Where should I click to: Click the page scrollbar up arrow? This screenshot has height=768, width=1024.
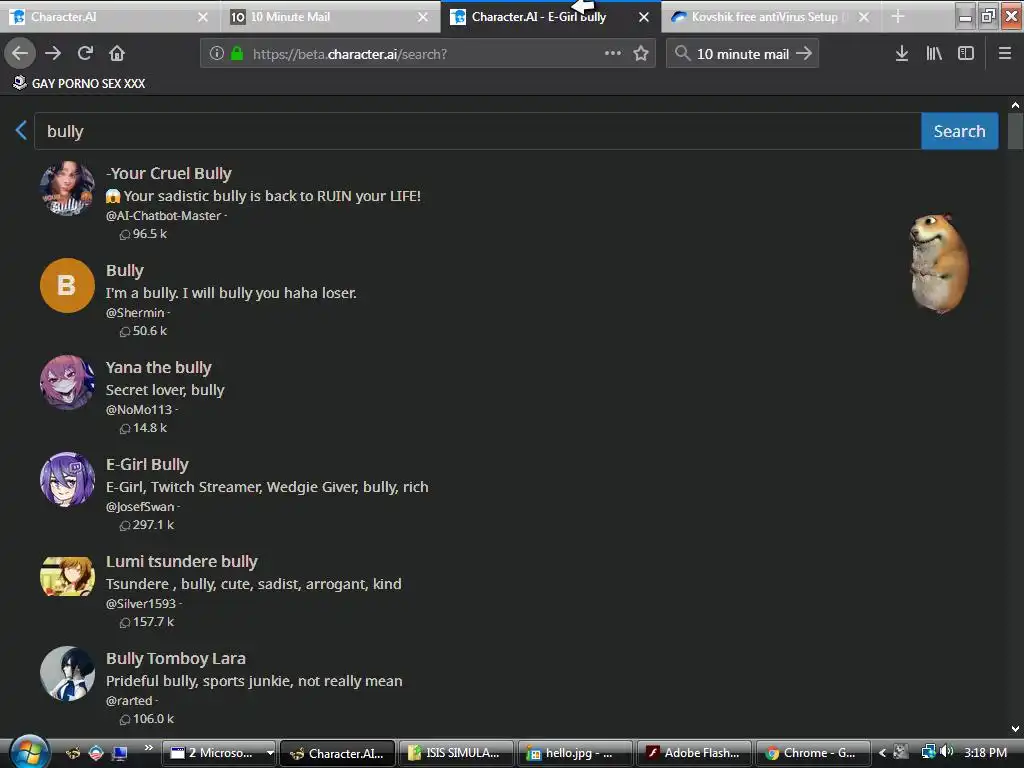(1015, 104)
